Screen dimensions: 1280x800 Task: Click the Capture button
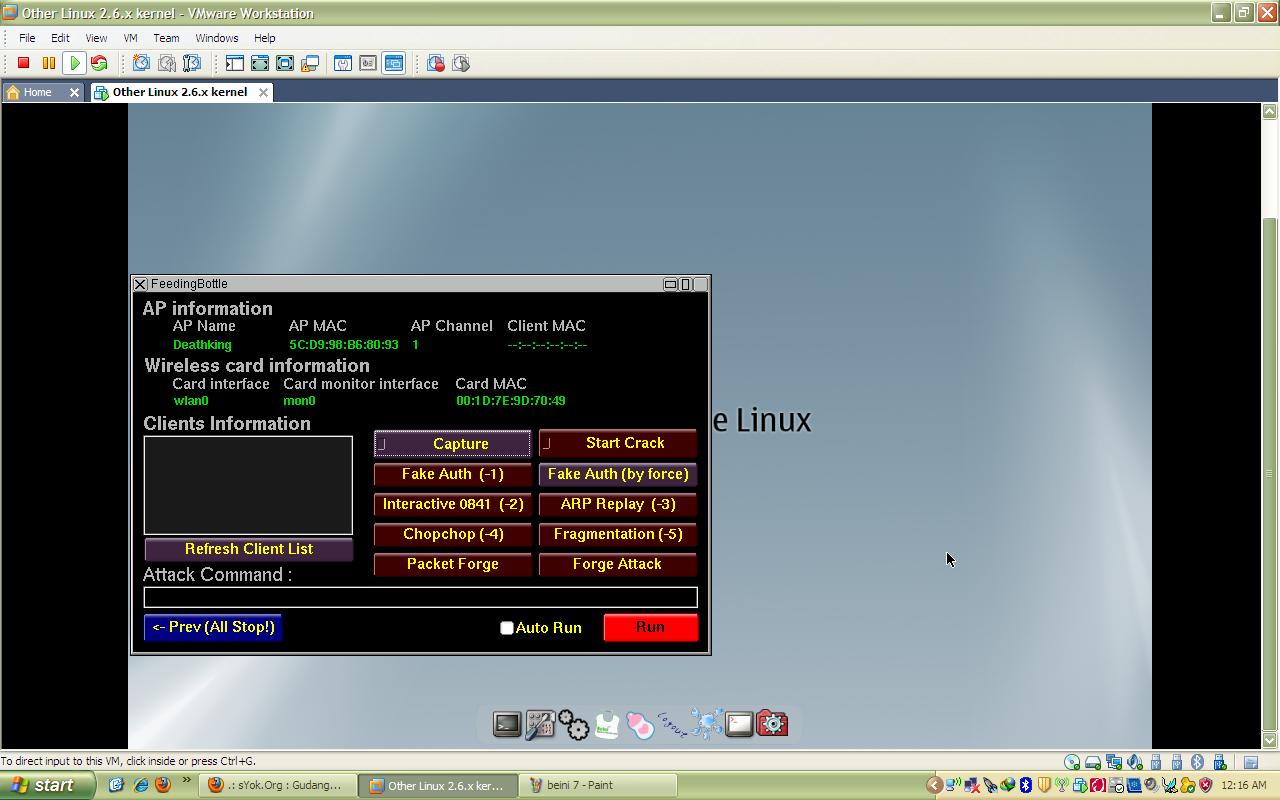click(452, 444)
